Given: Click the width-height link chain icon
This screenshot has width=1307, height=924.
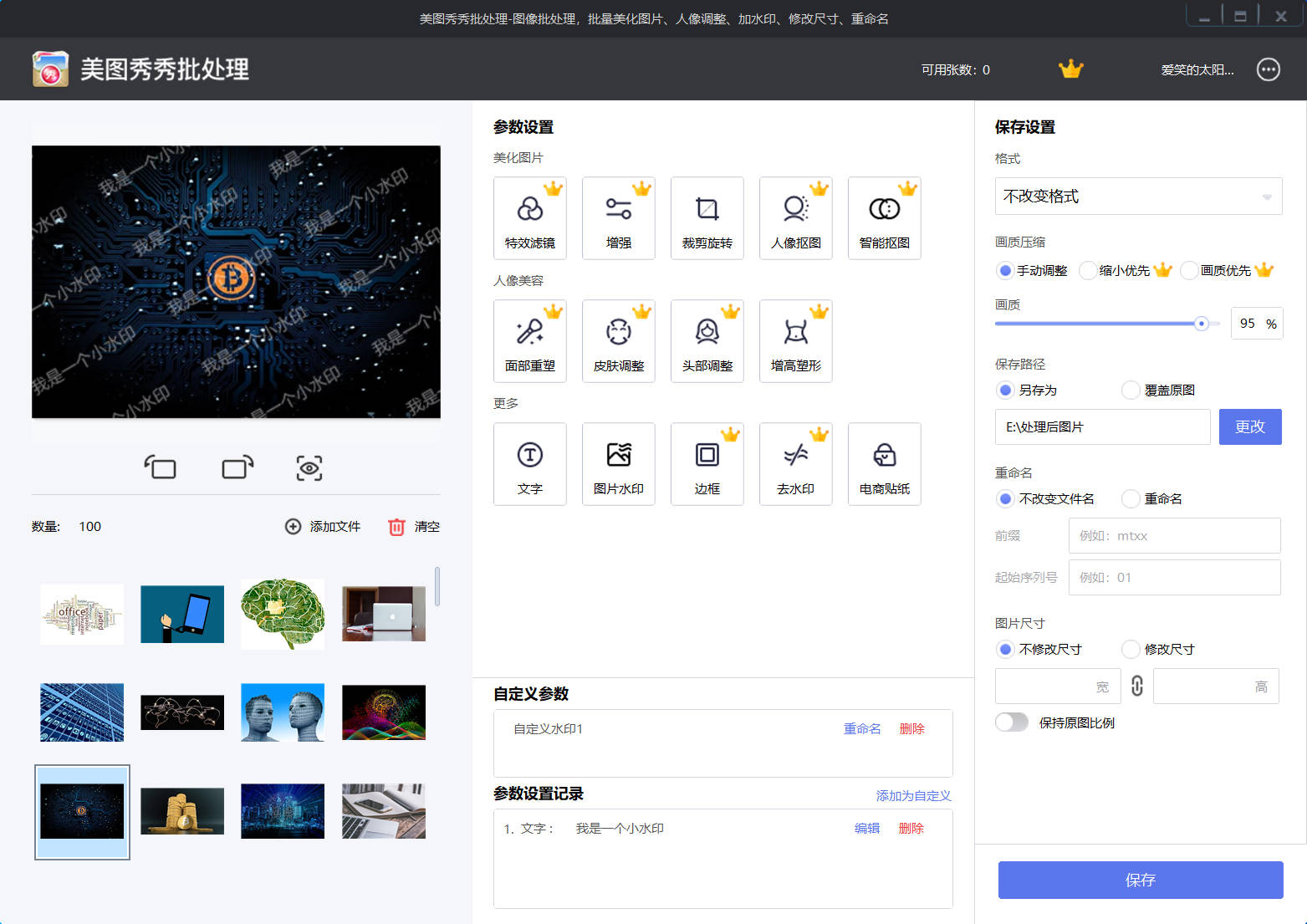Looking at the screenshot, I should coord(1137,686).
